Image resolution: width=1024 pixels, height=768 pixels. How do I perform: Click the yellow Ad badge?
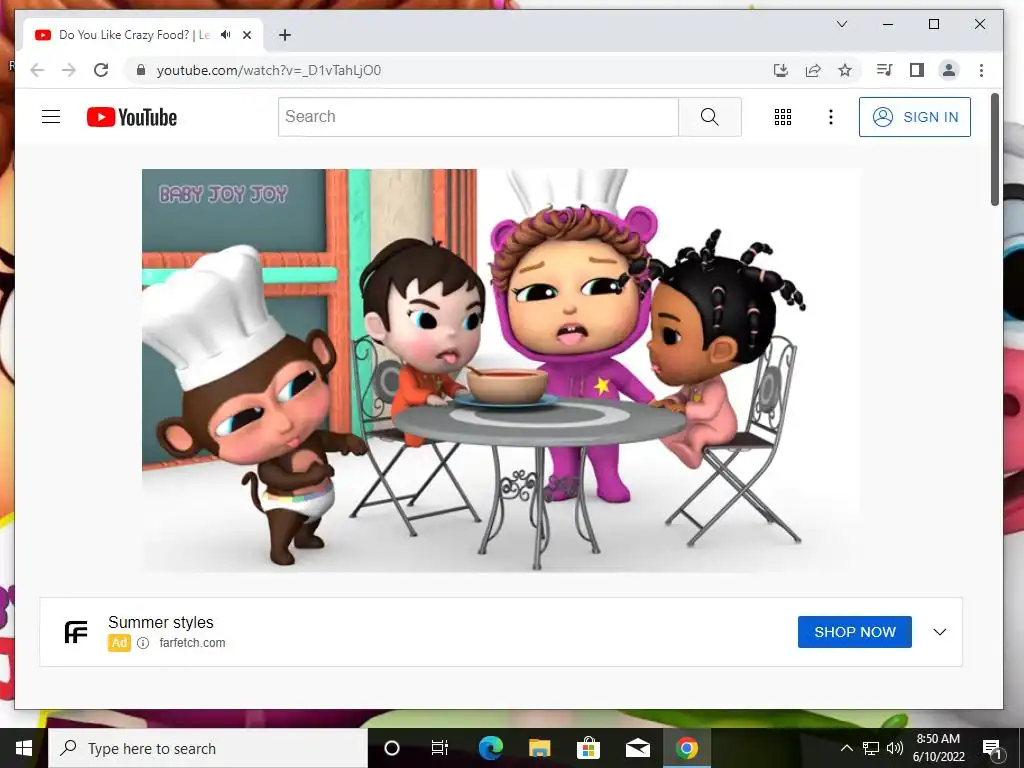pyautogui.click(x=120, y=643)
